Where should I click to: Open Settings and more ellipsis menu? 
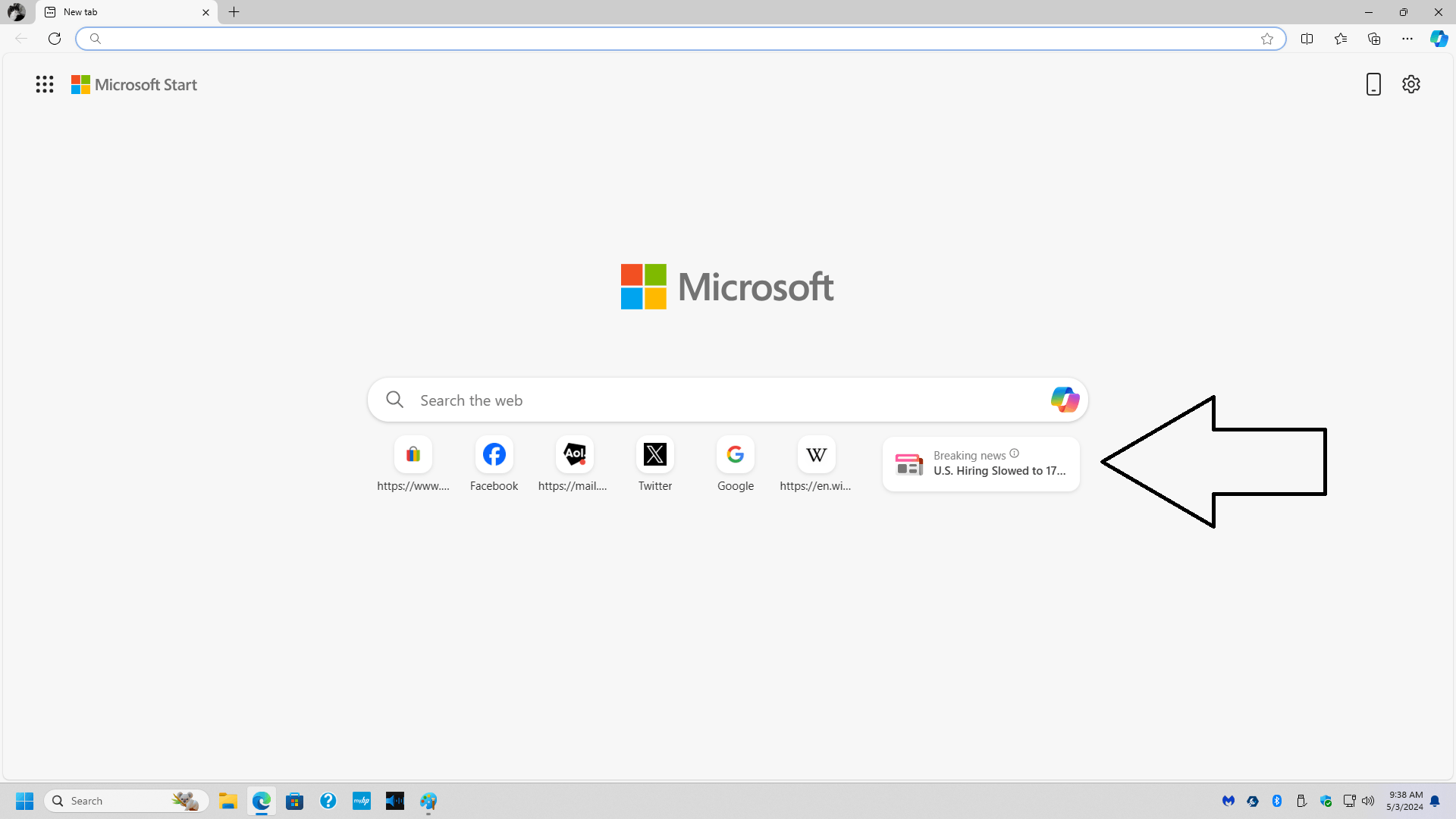tap(1407, 39)
